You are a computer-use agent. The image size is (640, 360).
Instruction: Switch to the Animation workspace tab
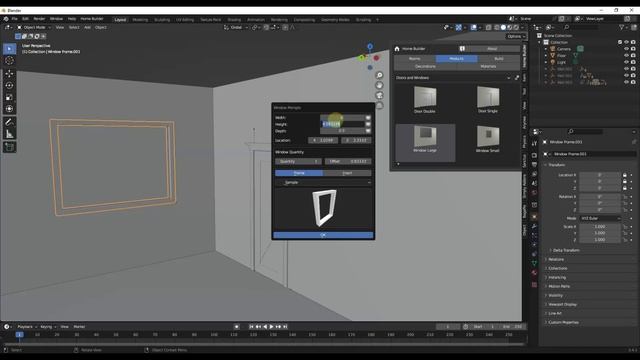[256, 20]
